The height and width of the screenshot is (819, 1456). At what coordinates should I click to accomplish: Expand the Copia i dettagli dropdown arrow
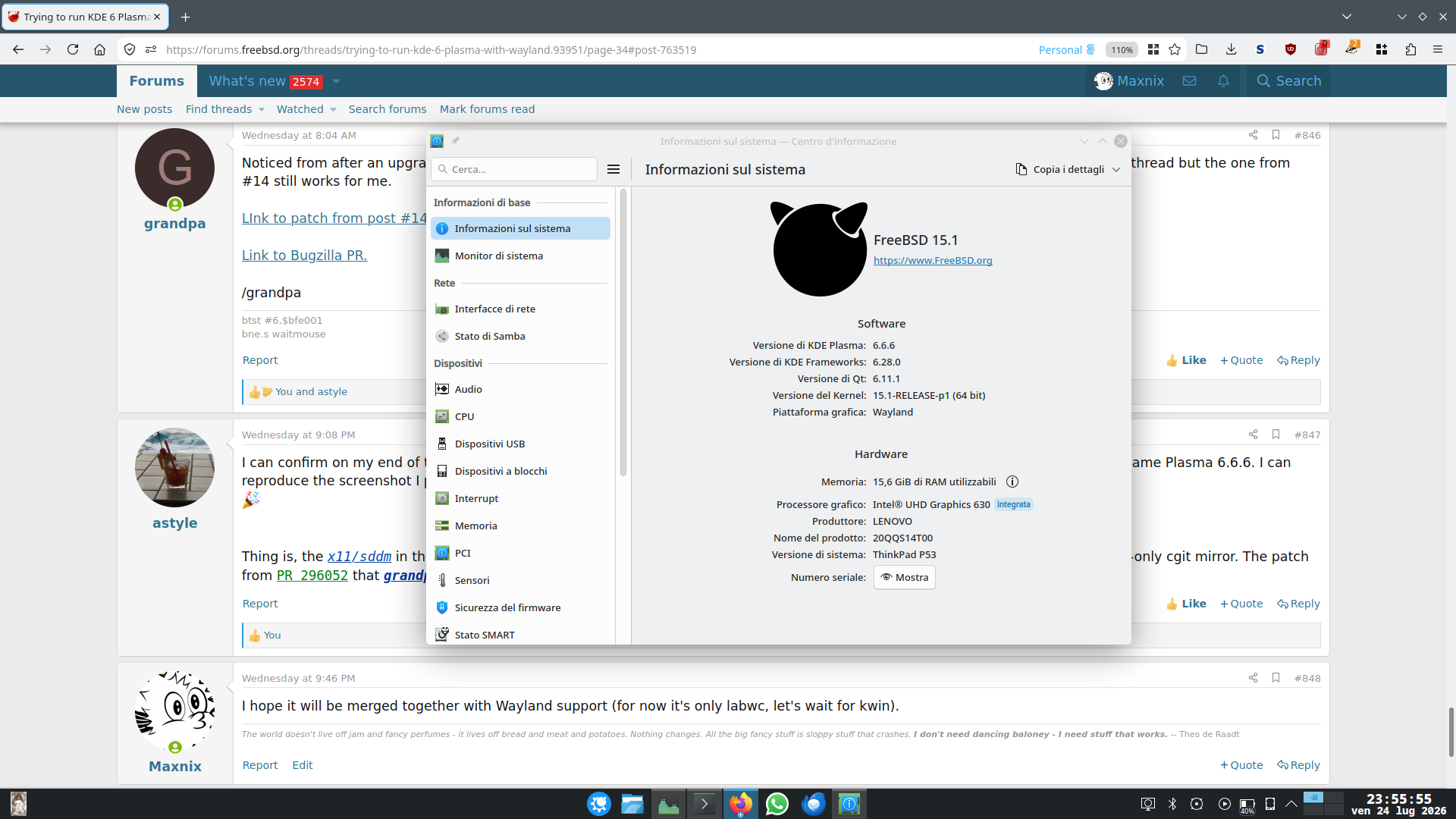tap(1116, 170)
